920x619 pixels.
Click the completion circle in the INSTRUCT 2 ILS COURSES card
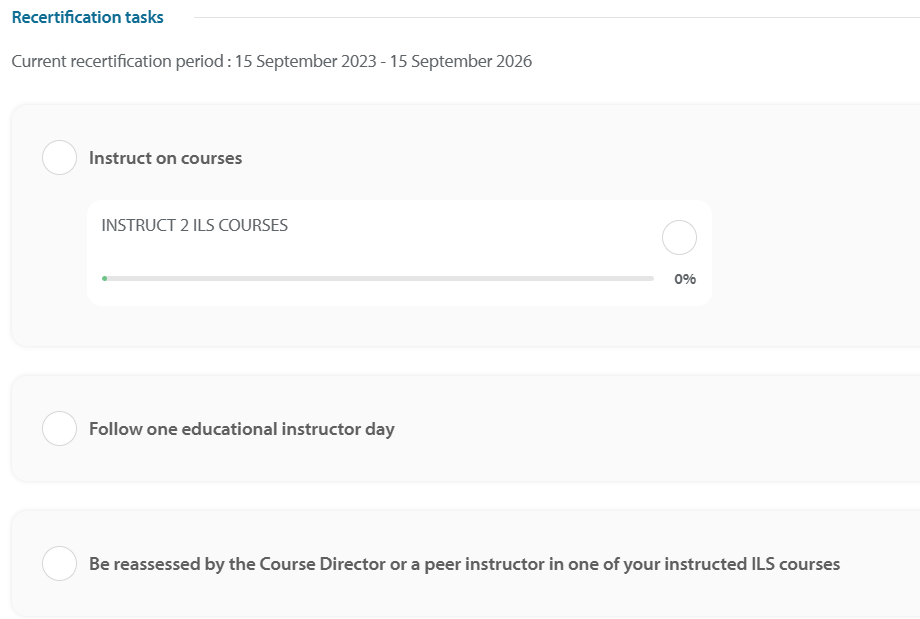point(679,238)
